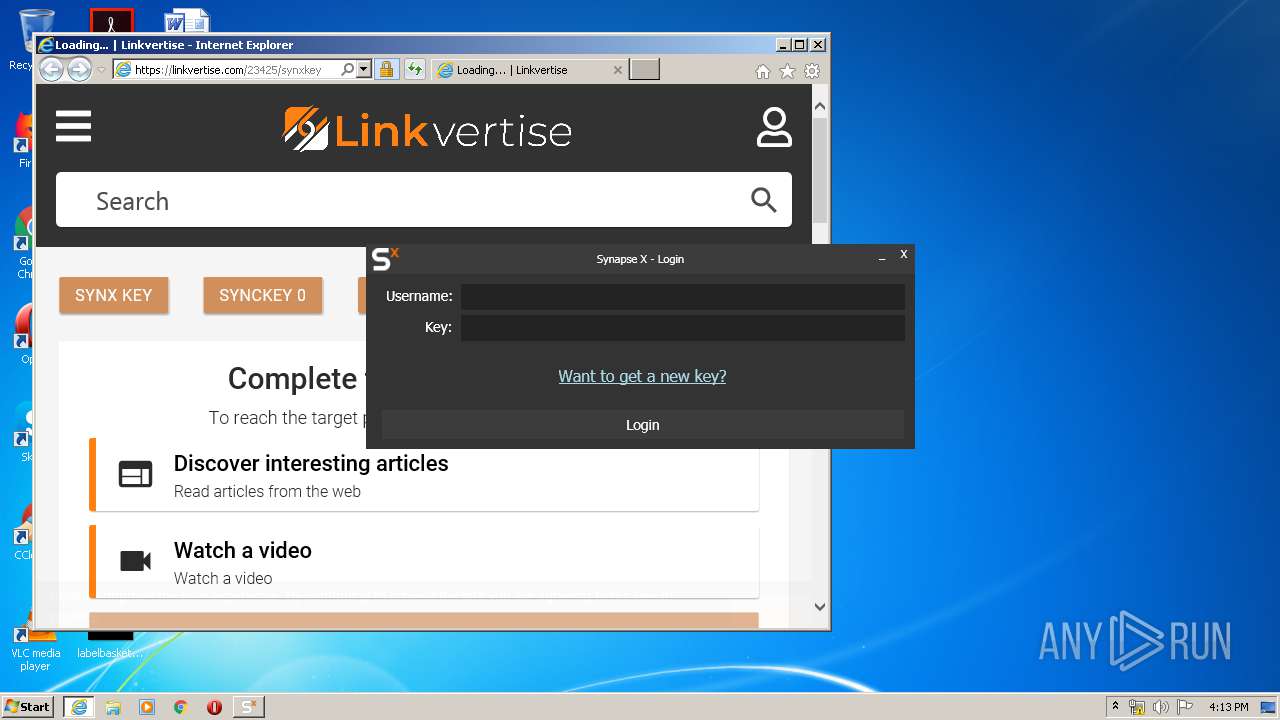Image resolution: width=1280 pixels, height=720 pixels.
Task: Open IE Favorites star
Action: [787, 71]
